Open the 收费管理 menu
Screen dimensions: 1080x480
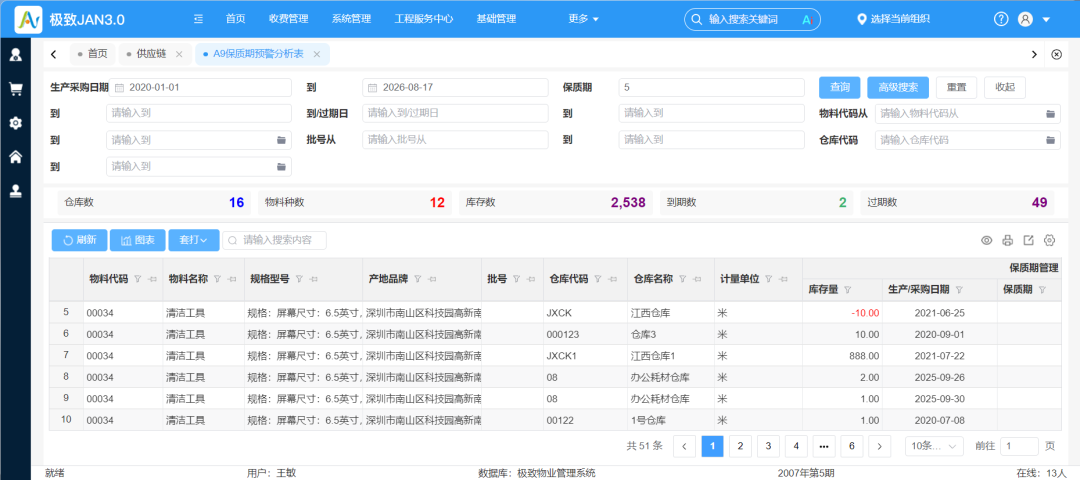pos(289,19)
